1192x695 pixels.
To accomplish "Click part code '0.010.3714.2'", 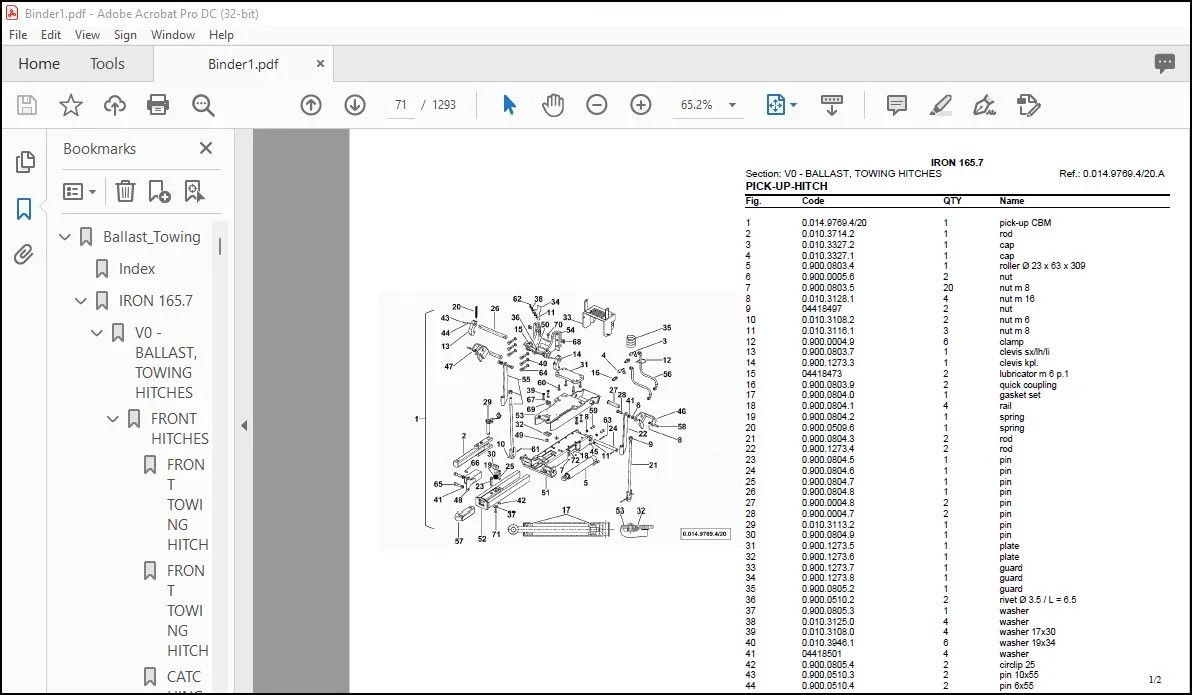I will click(828, 233).
